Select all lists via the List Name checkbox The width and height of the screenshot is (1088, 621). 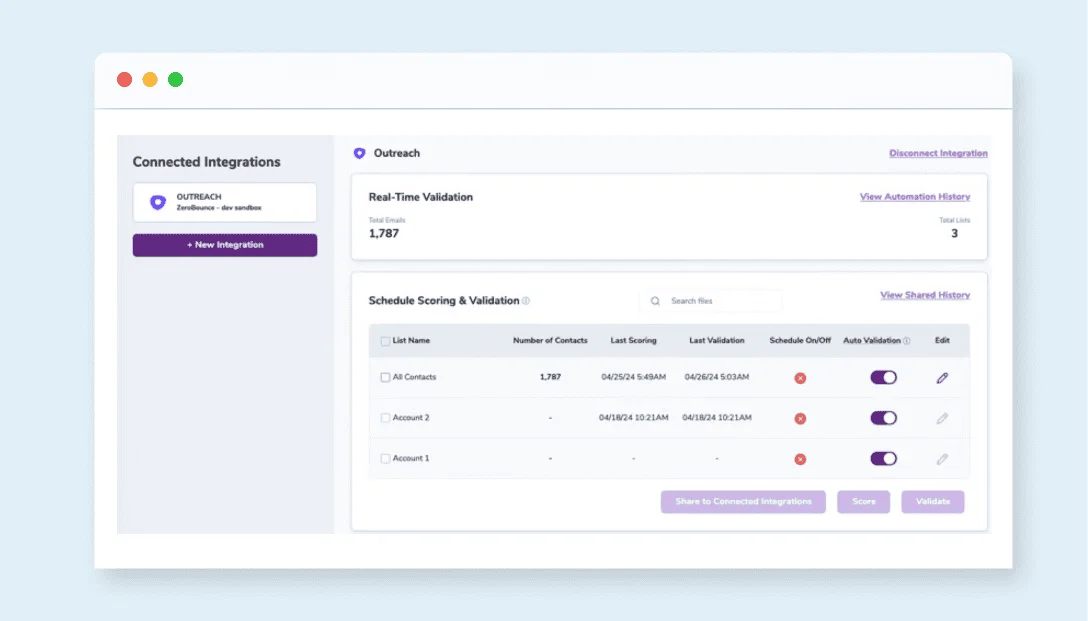[385, 340]
